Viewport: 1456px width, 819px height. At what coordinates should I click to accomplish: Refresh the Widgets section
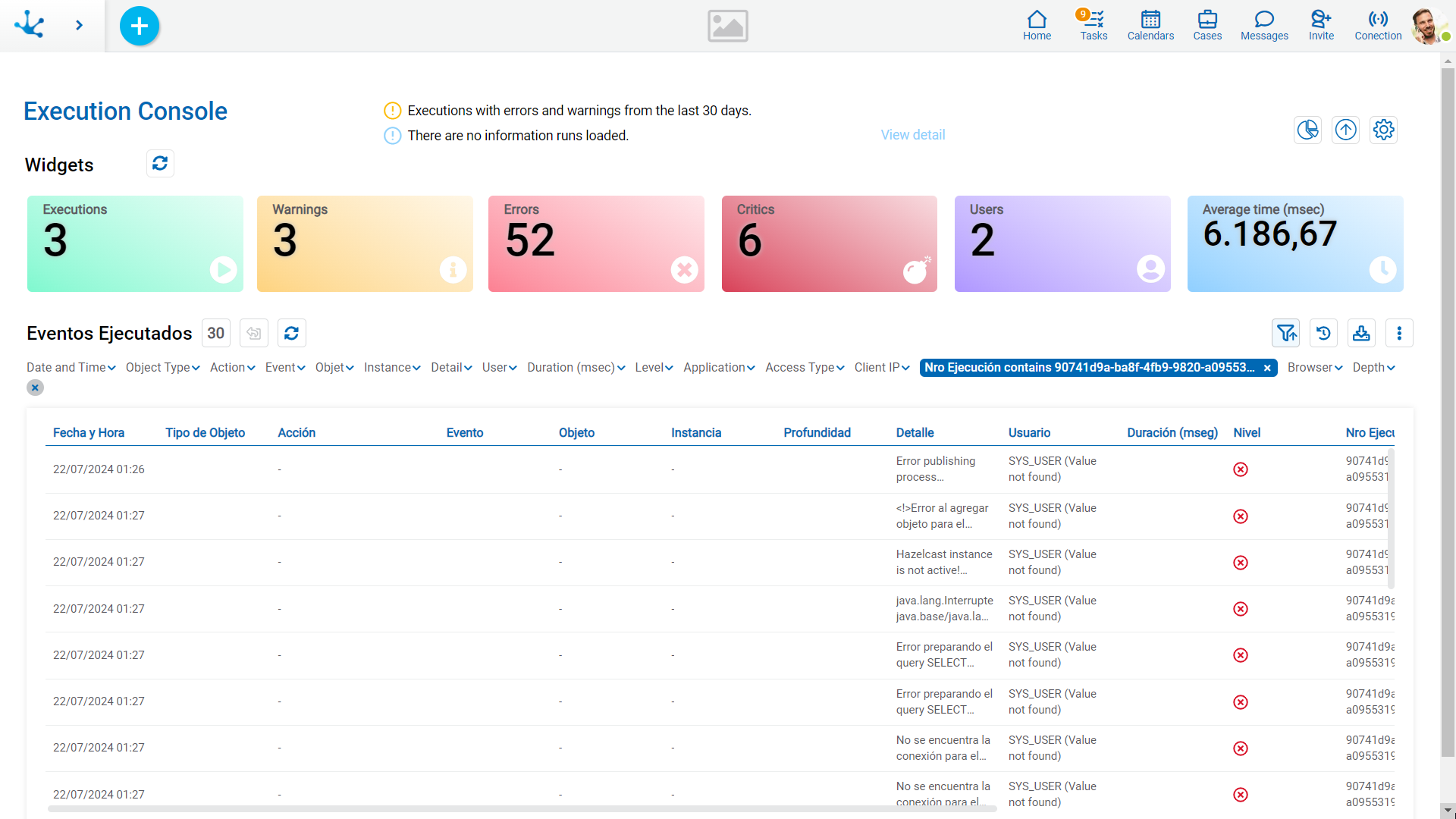click(160, 164)
